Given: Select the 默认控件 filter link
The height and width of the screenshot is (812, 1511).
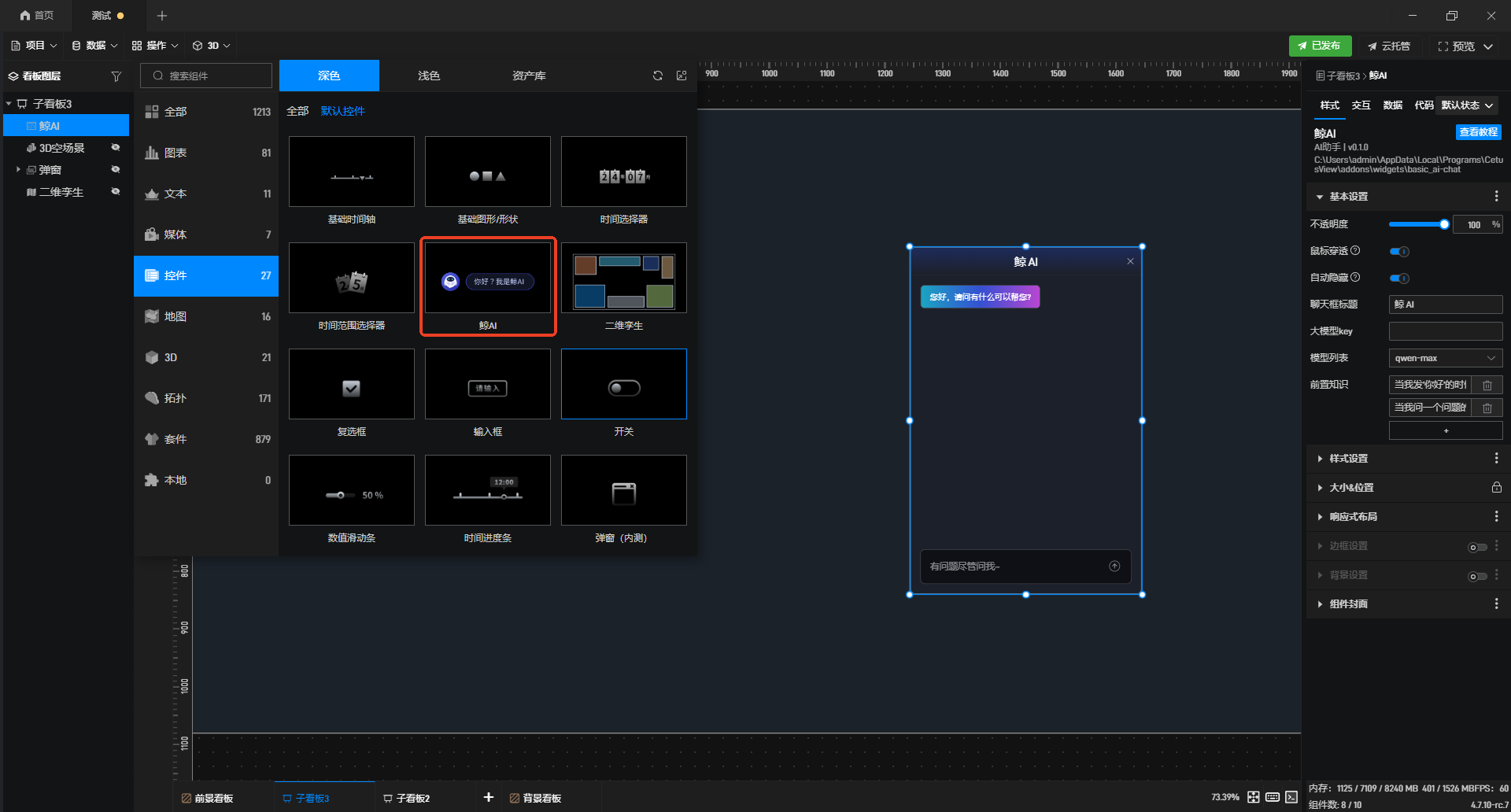Looking at the screenshot, I should (x=343, y=111).
